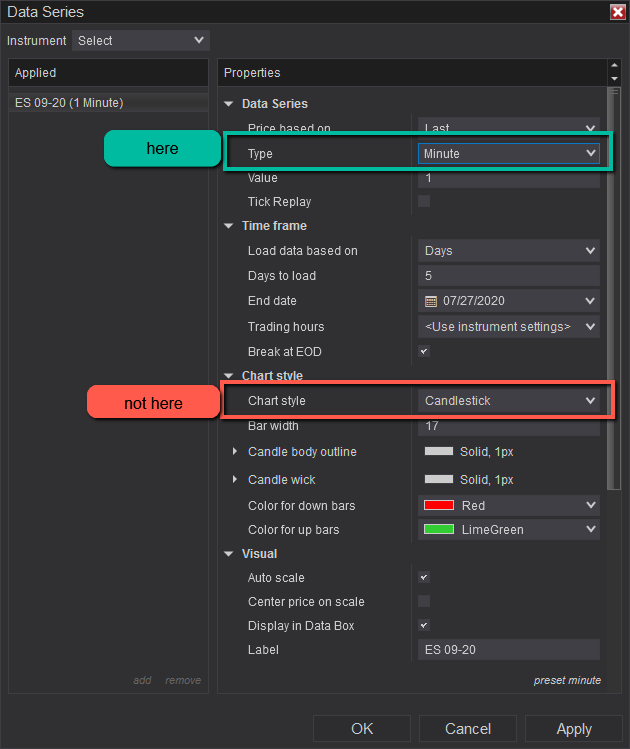Enable Center price on scale checkbox
This screenshot has width=630, height=749.
[424, 601]
